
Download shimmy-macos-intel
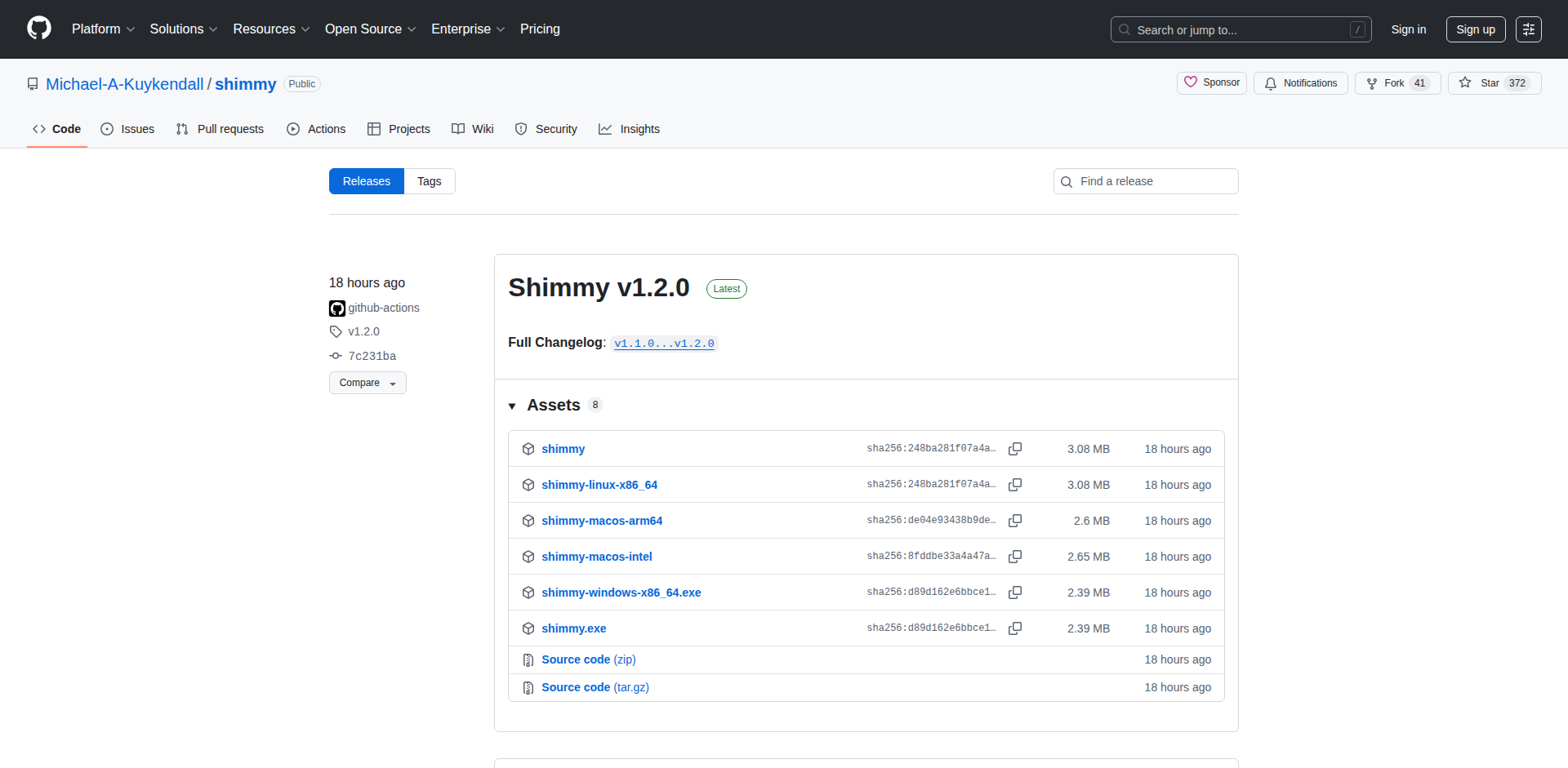tap(597, 557)
